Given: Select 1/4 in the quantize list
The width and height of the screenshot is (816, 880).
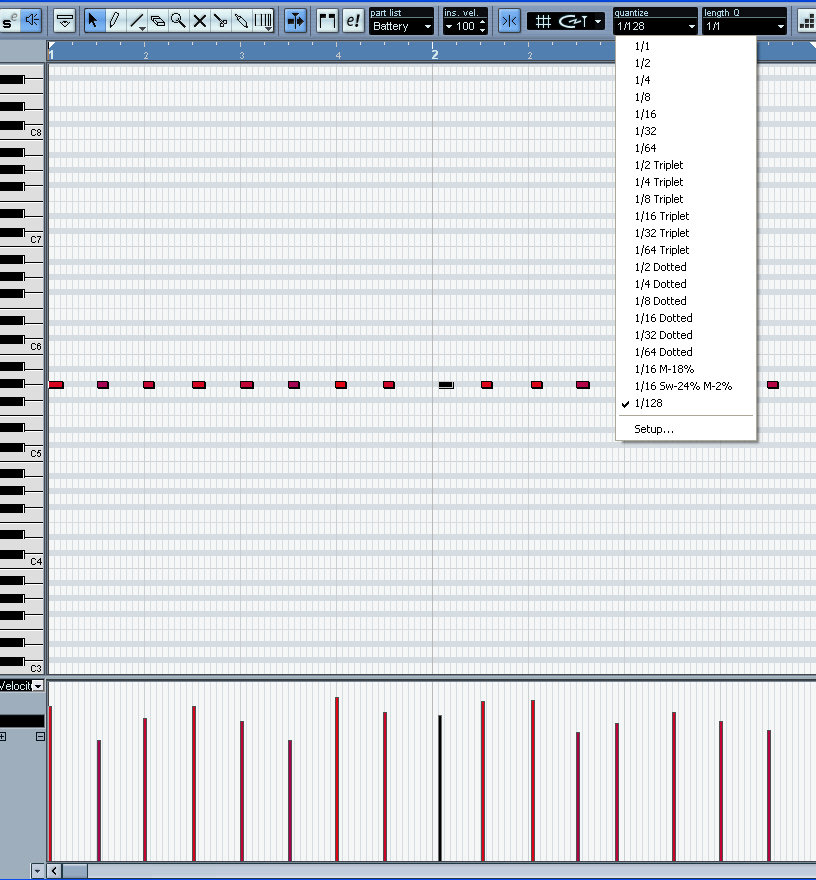Looking at the screenshot, I should tap(686, 80).
